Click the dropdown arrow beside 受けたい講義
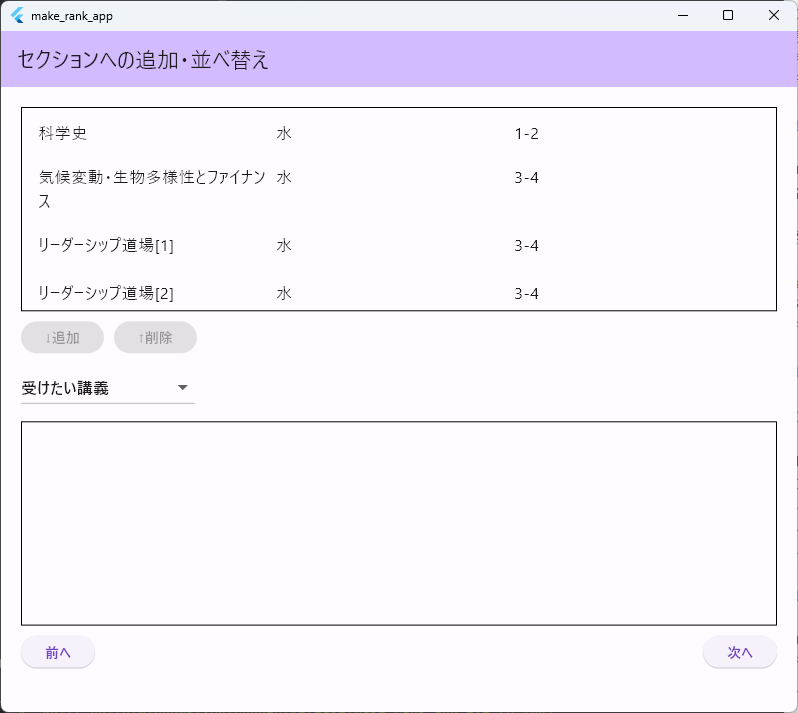The width and height of the screenshot is (798, 713). 182,388
